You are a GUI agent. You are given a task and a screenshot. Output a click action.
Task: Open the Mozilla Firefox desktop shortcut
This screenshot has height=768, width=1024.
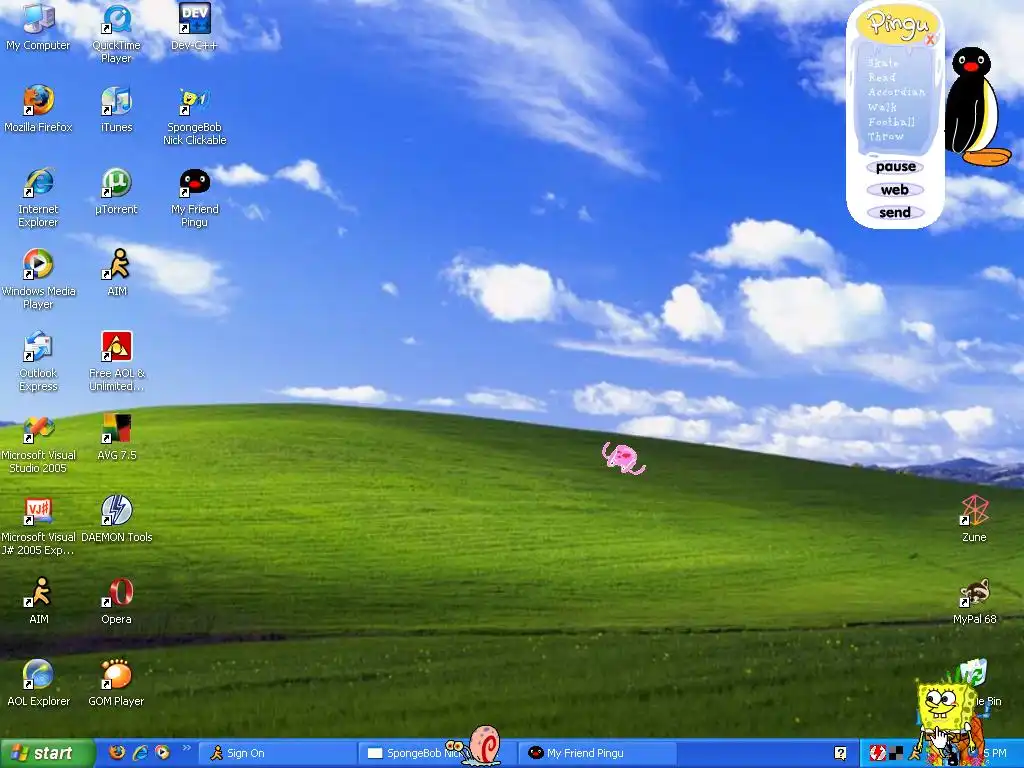38,108
